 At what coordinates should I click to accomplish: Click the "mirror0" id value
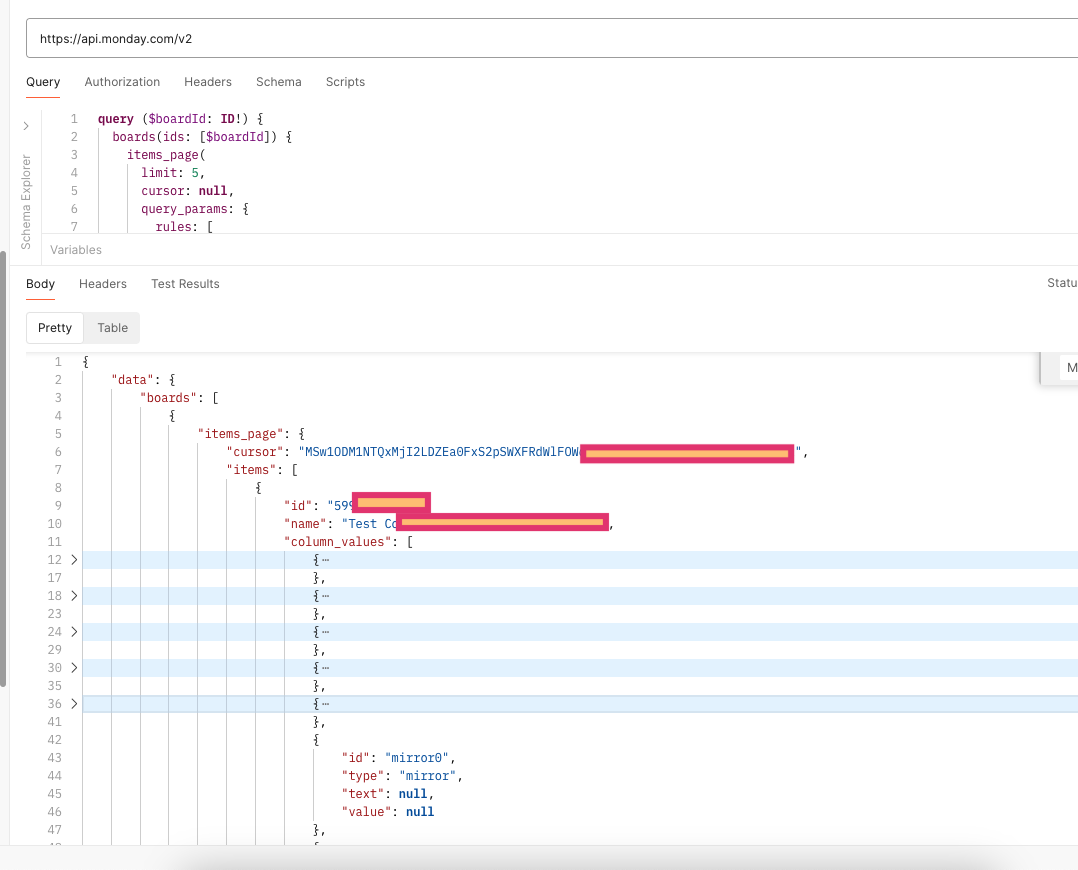point(417,758)
